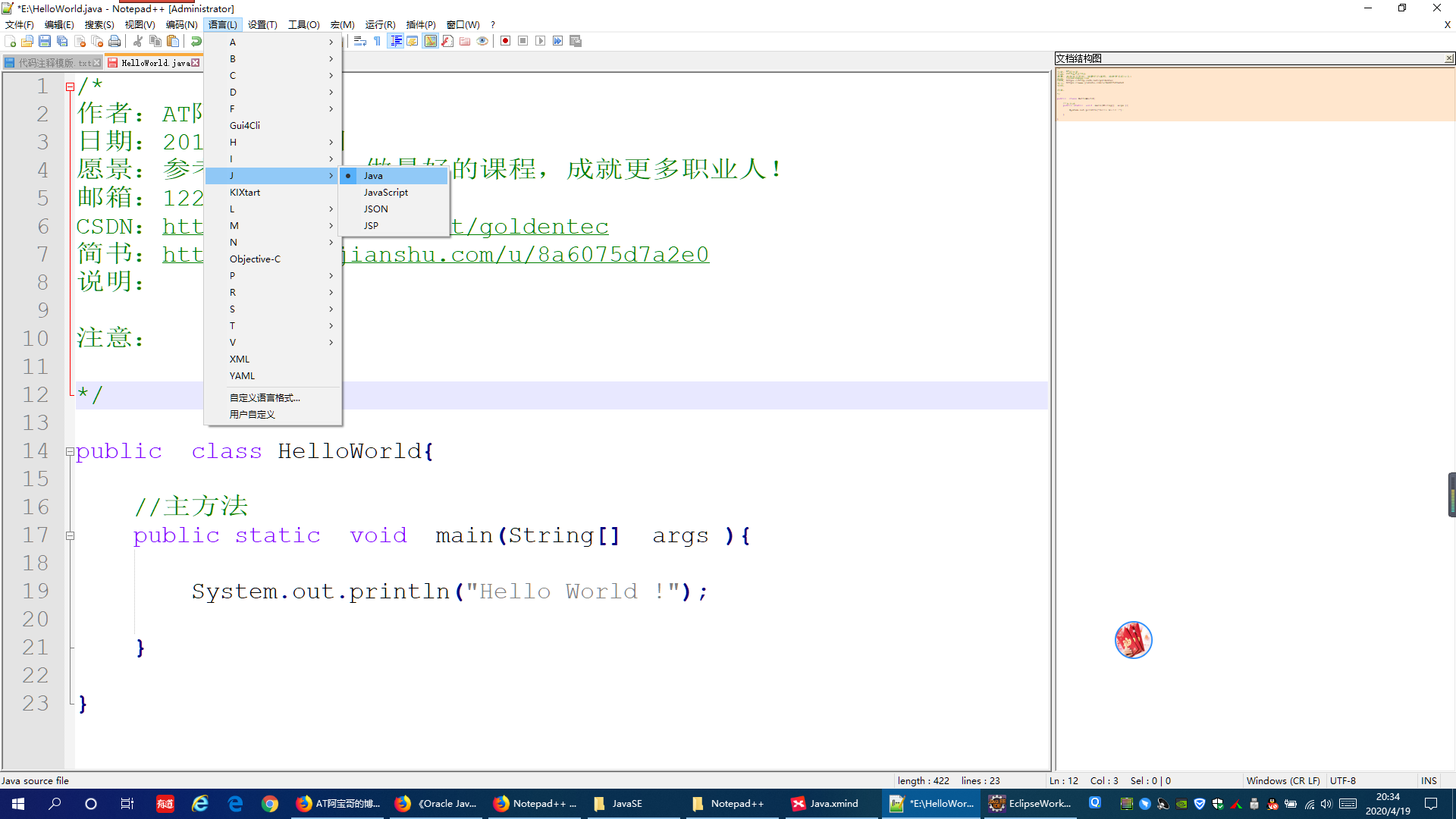Viewport: 1456px width, 819px height.
Task: Click the Cut scissors icon
Action: coord(138,41)
